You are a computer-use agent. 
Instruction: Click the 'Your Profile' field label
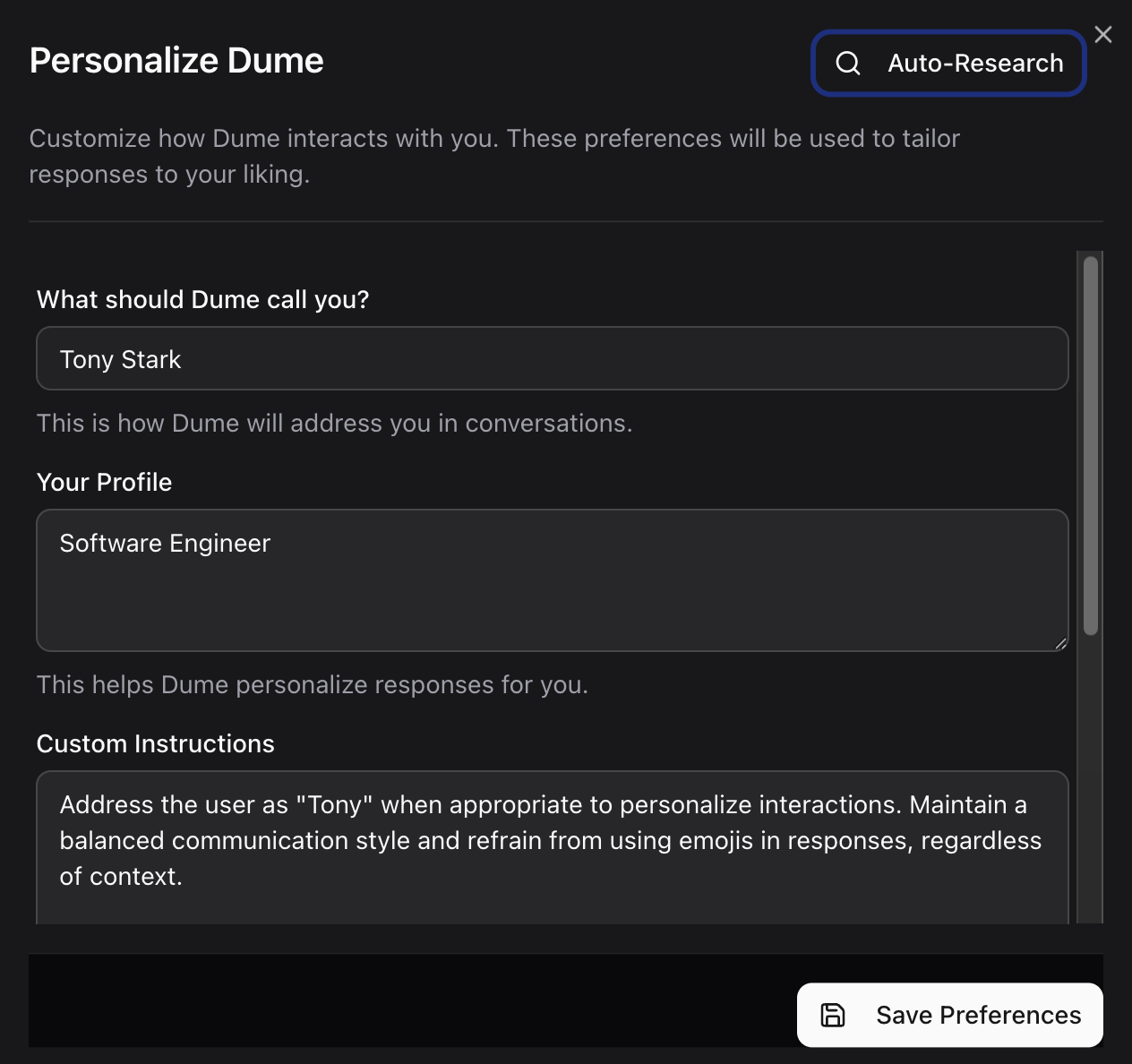[x=104, y=482]
